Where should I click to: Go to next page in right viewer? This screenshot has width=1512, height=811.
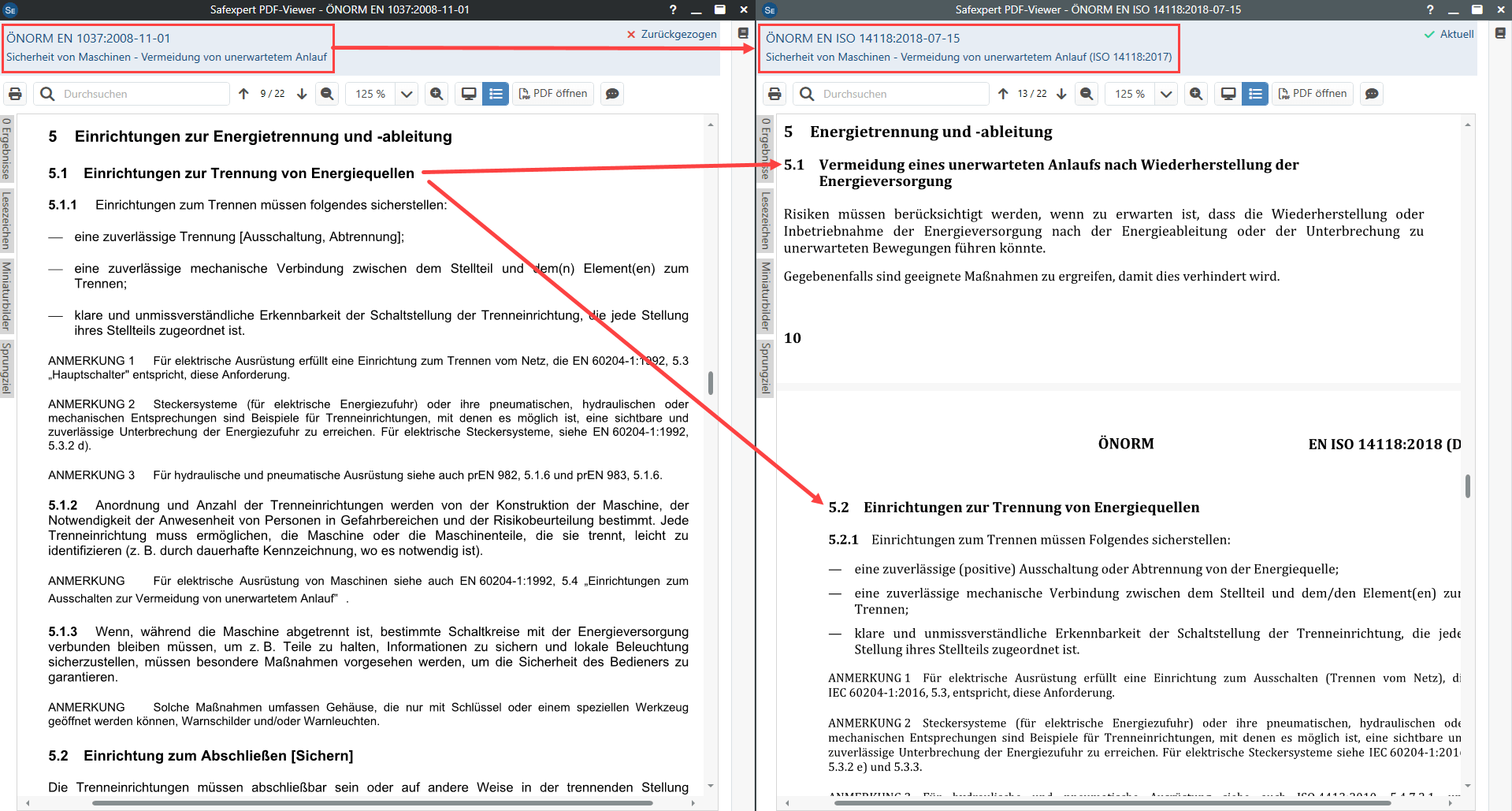(1061, 94)
